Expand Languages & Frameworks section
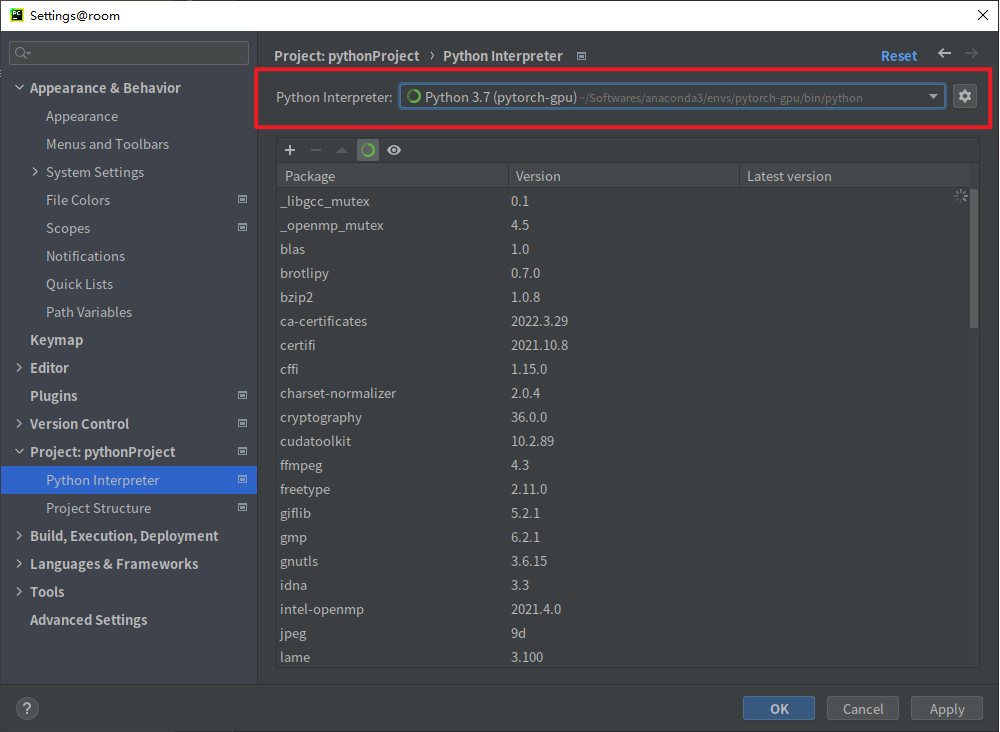The width and height of the screenshot is (1000, 732). [19, 564]
